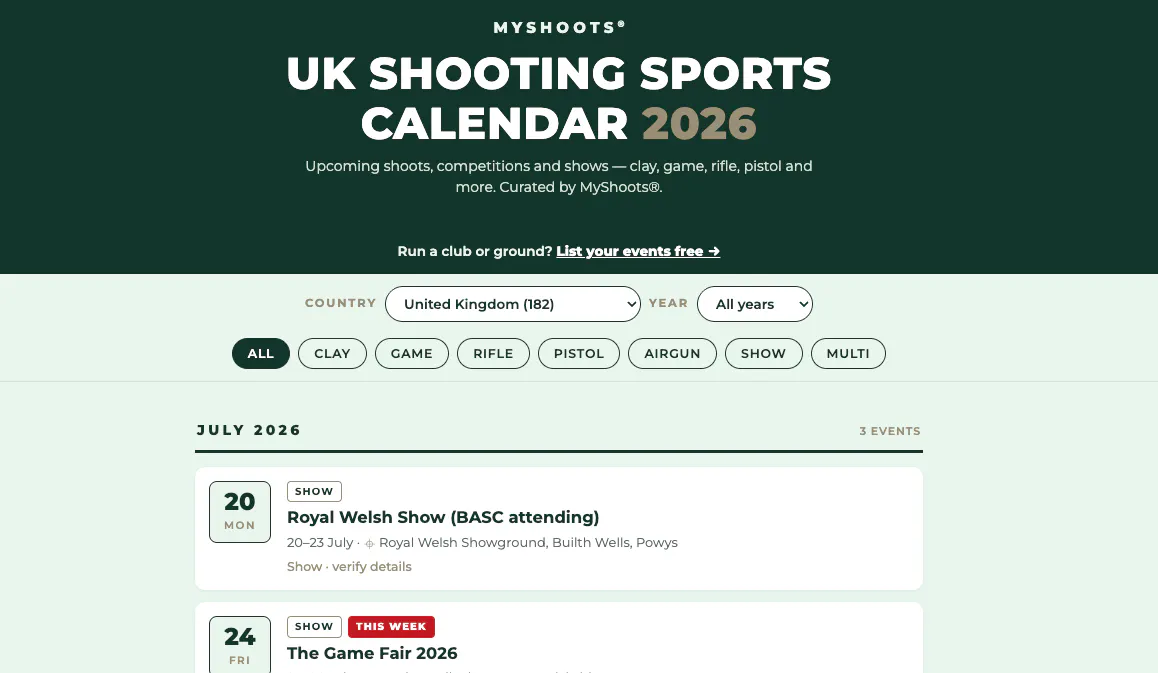
Task: Click the 'Show · verify details' text
Action: (349, 567)
